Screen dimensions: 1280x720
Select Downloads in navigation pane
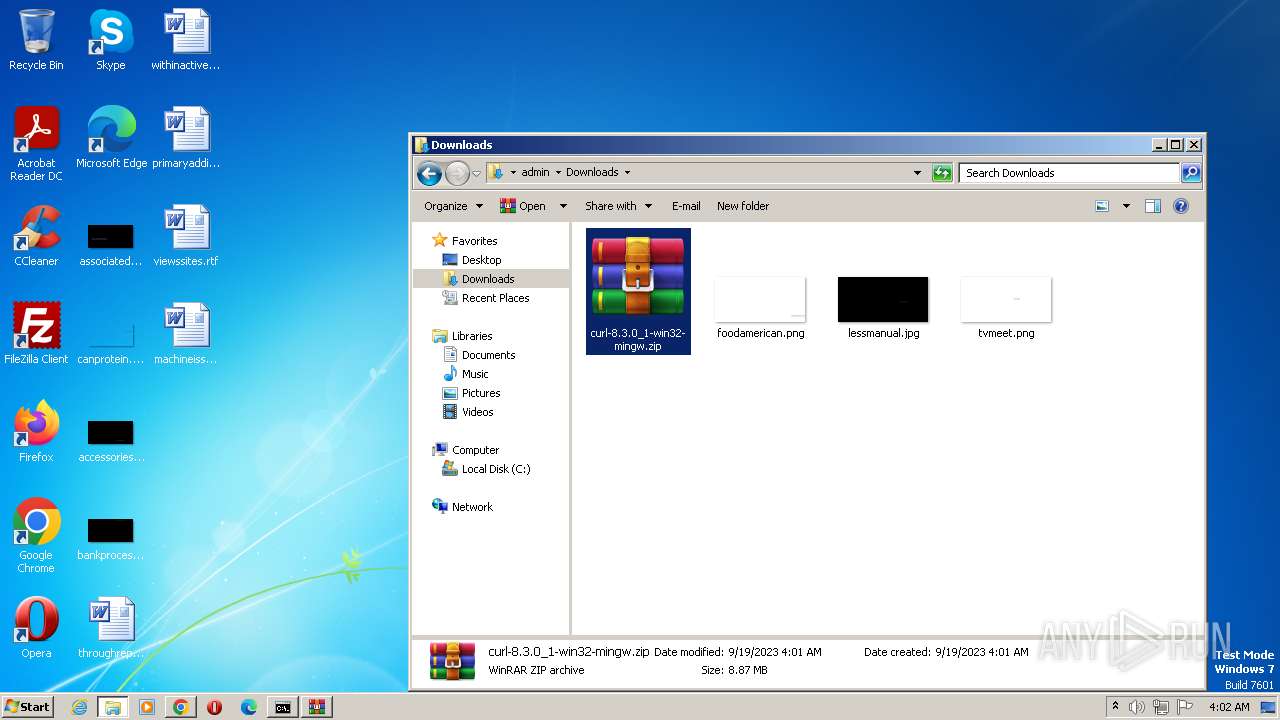(488, 279)
